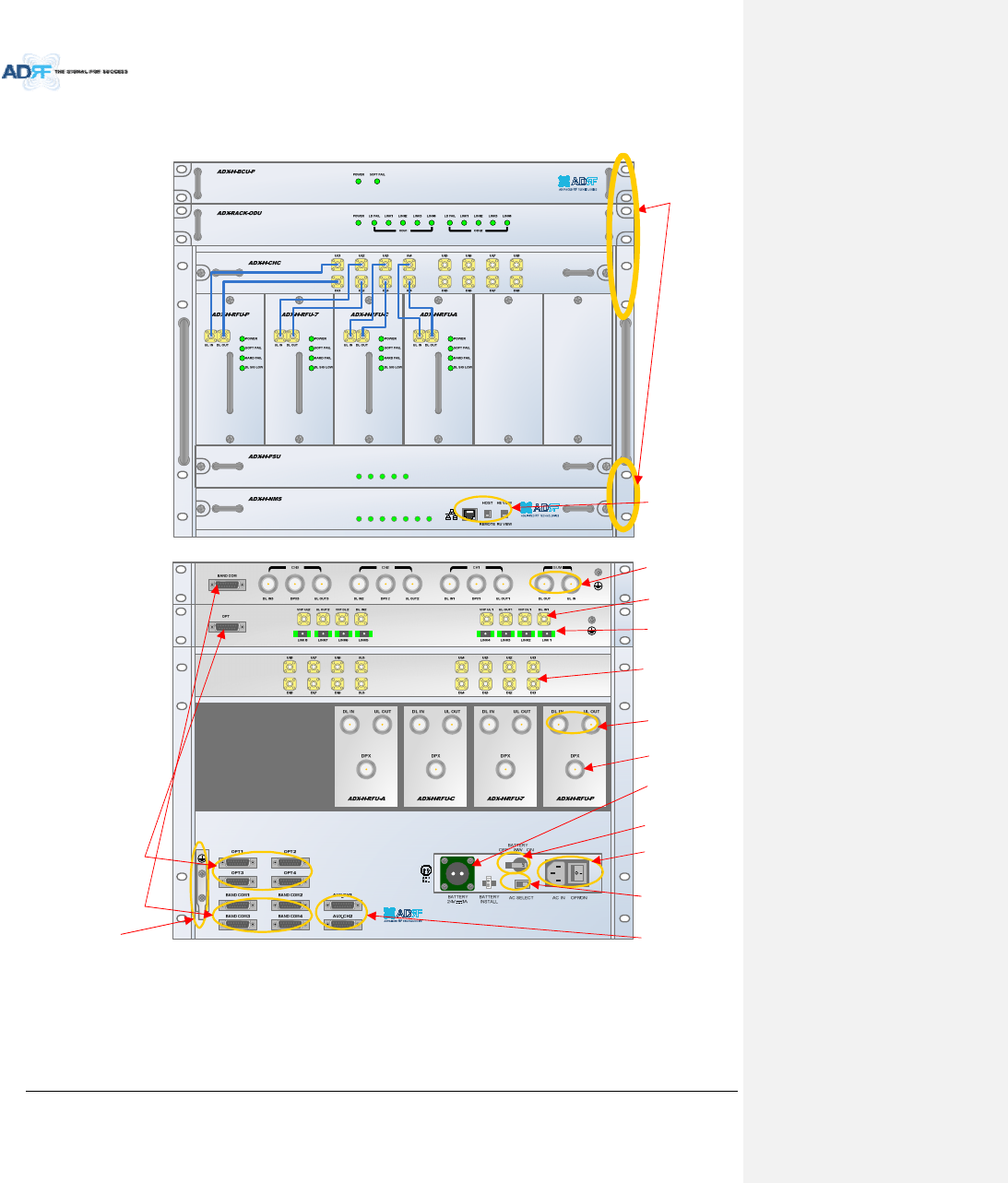Toggle the HE VIEW switch on the NMS module

[x=504, y=514]
